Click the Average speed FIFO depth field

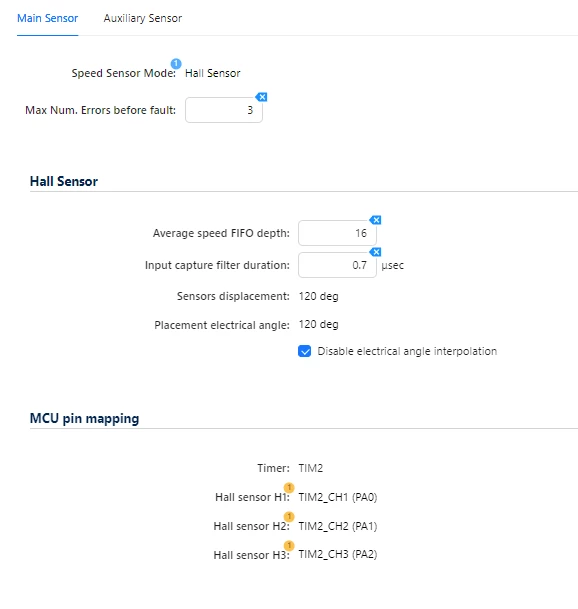coord(337,233)
